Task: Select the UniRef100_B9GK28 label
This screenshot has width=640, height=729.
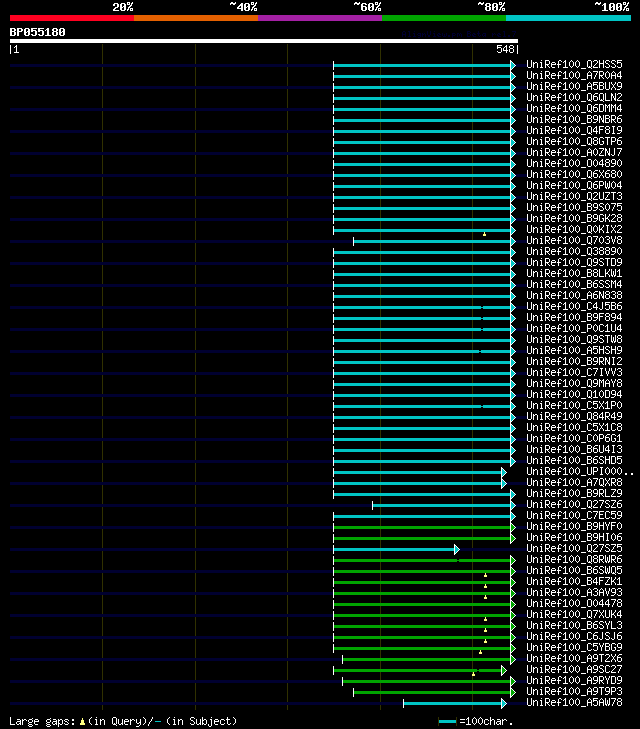Action: [x=574, y=219]
